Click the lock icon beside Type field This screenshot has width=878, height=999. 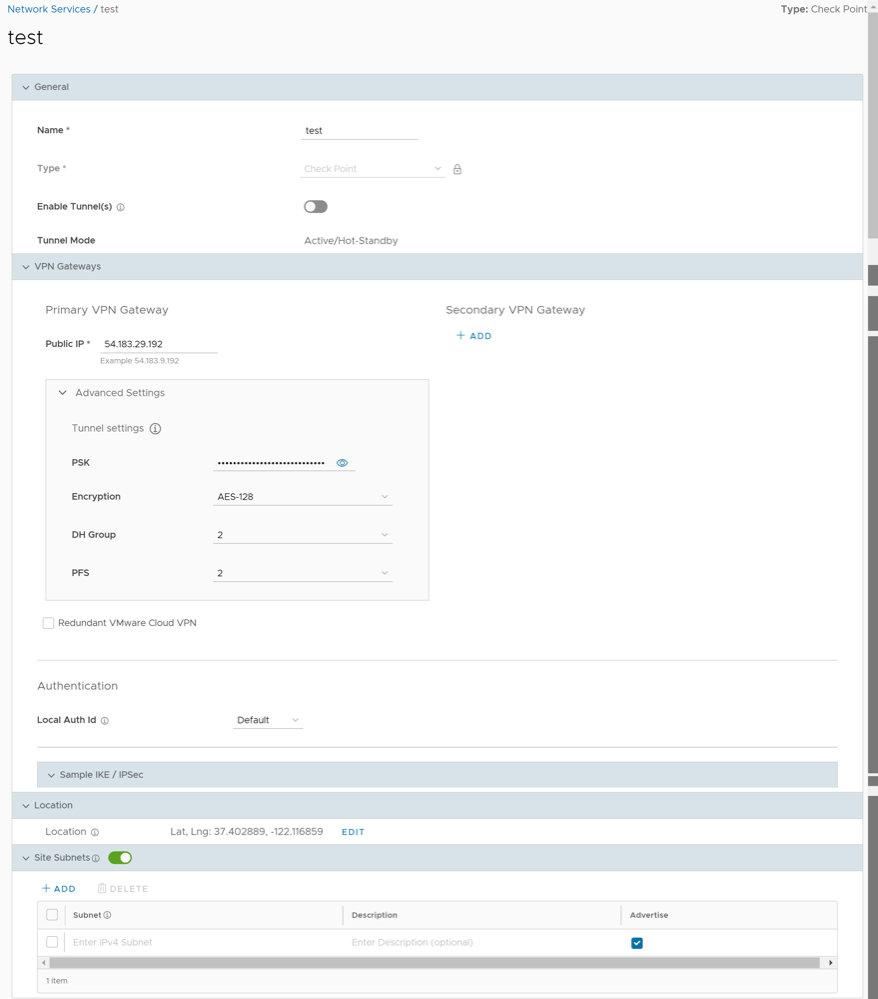coord(457,169)
